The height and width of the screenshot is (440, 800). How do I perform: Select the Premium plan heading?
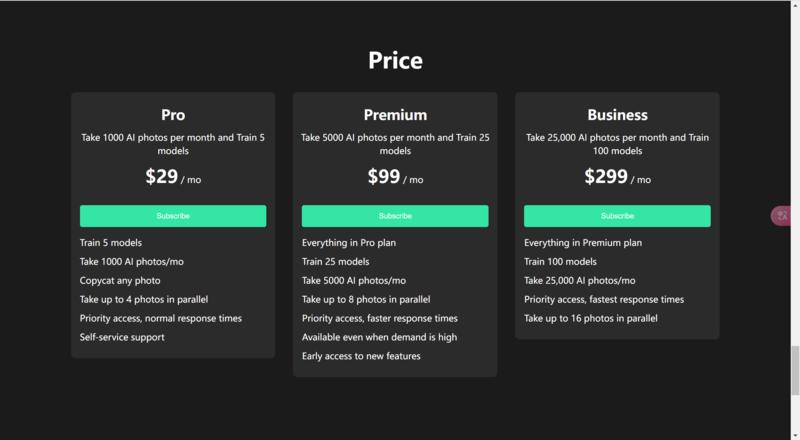[395, 115]
